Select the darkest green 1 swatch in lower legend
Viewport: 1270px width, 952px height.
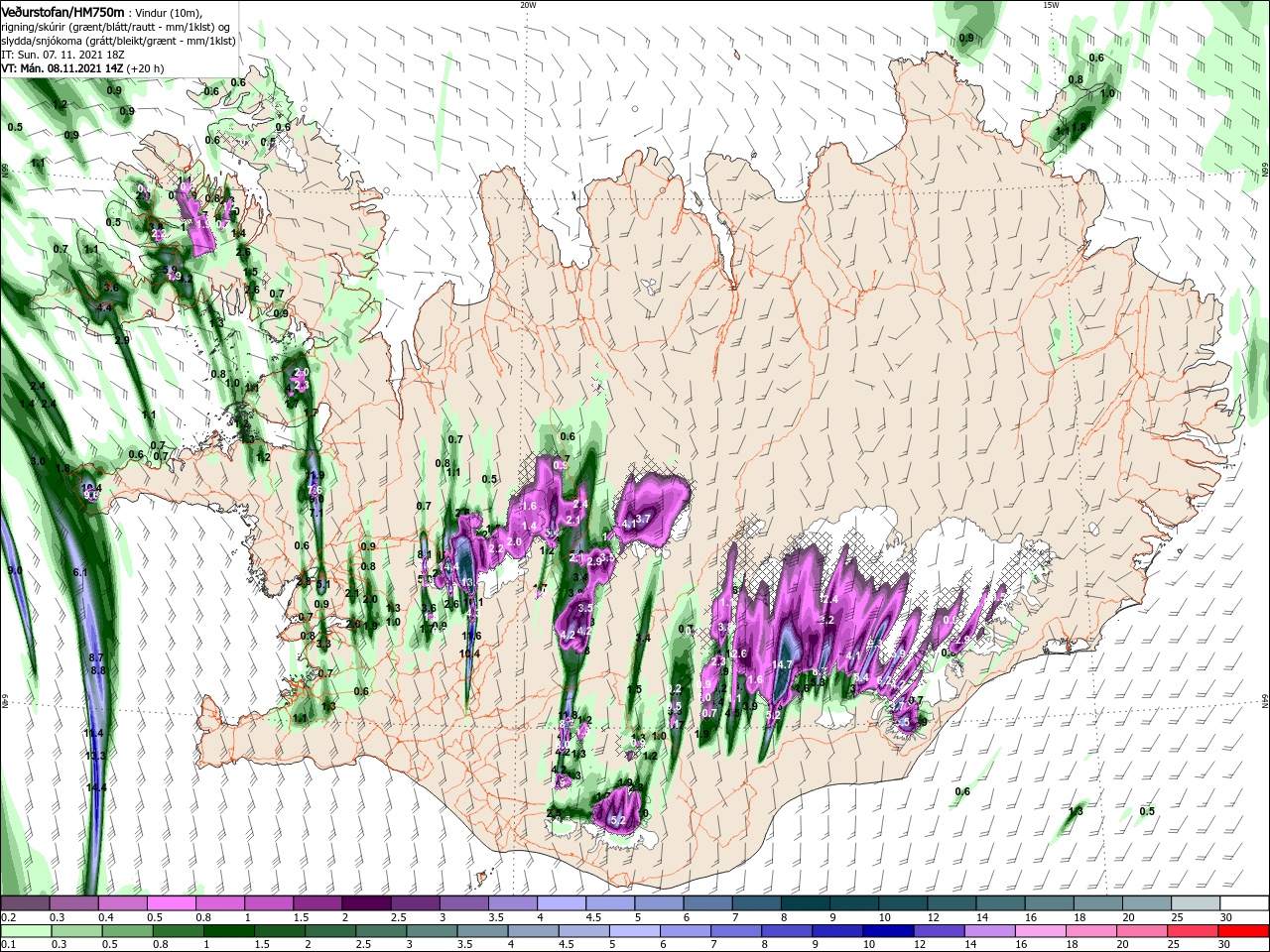coord(227,930)
